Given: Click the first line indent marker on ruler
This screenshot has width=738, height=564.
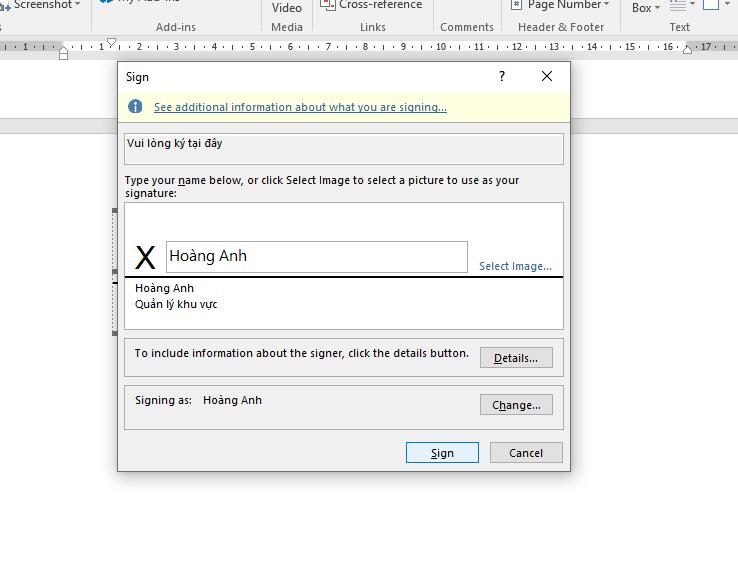Looking at the screenshot, I should (x=111, y=42).
